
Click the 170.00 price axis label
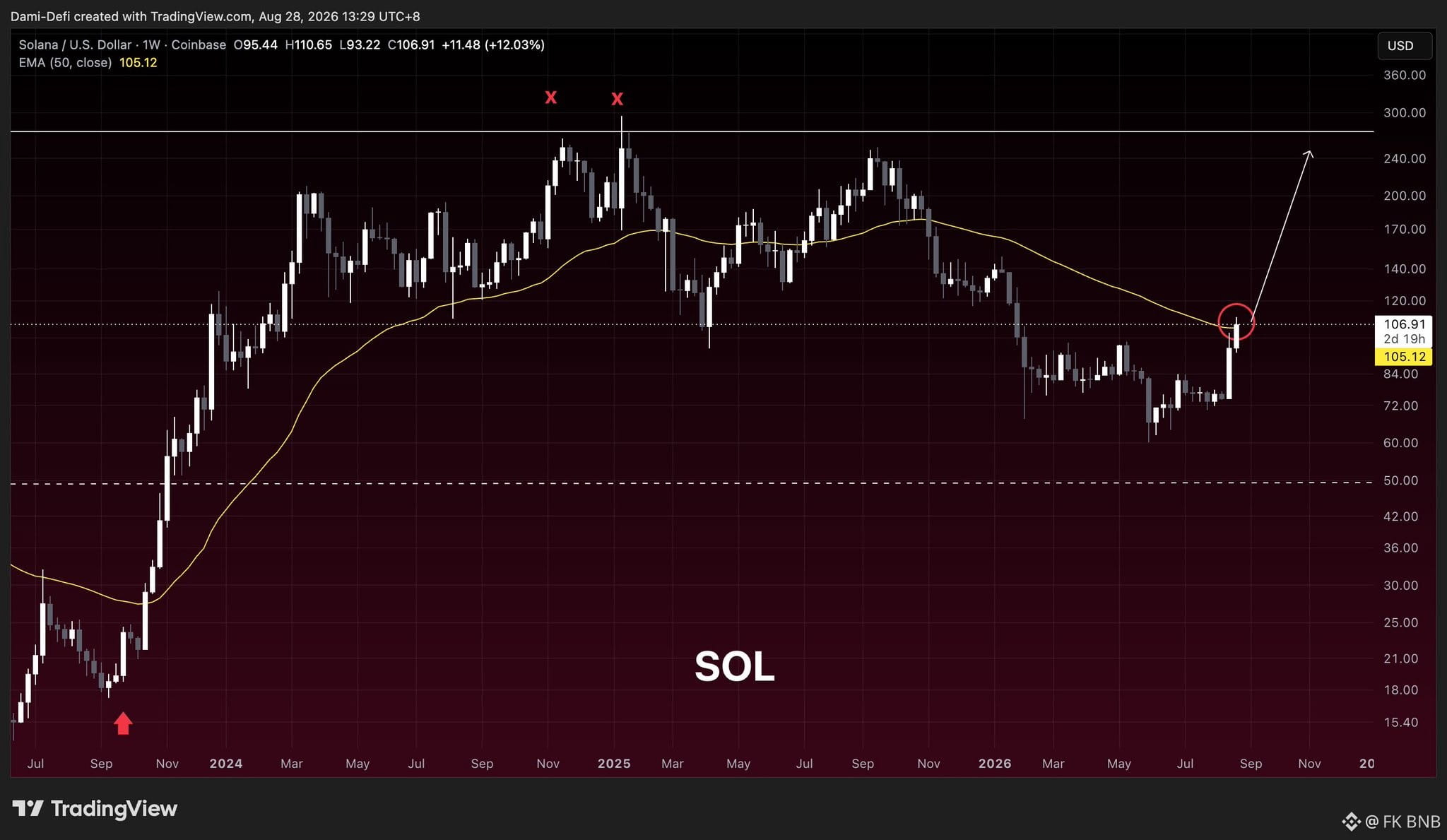[x=1405, y=229]
